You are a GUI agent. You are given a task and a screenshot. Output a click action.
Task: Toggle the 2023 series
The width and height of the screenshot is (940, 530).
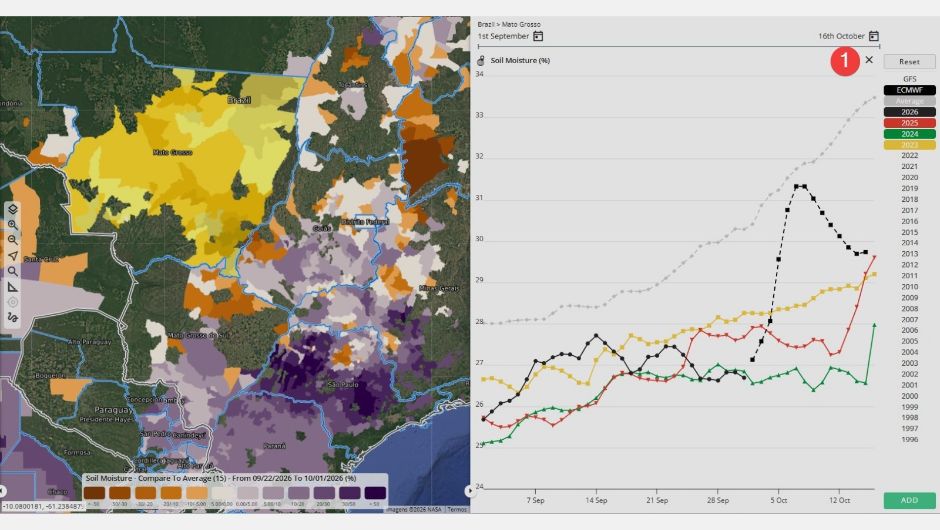coord(909,144)
